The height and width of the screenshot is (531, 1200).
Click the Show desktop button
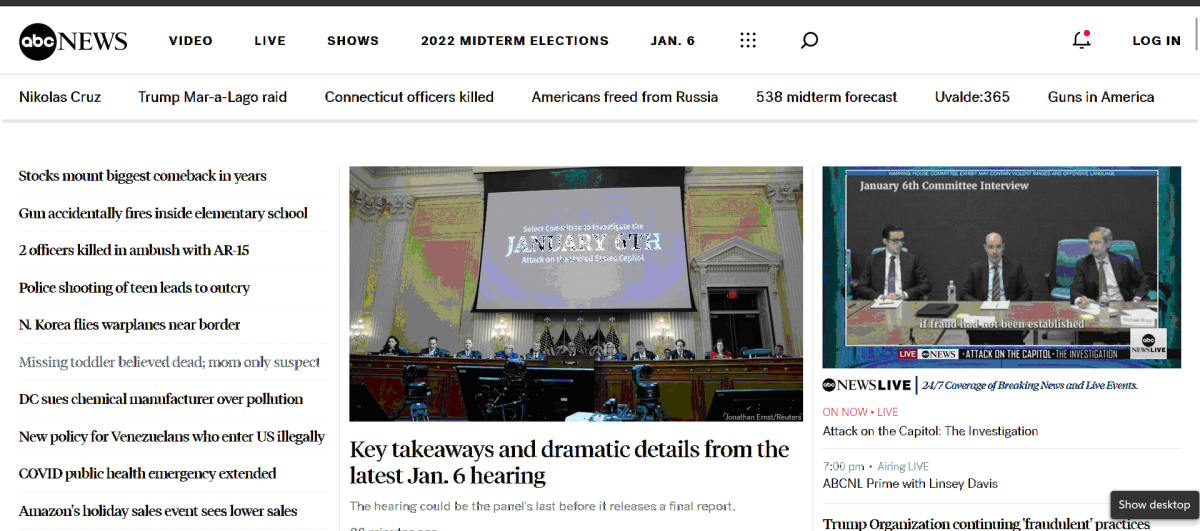click(1154, 505)
